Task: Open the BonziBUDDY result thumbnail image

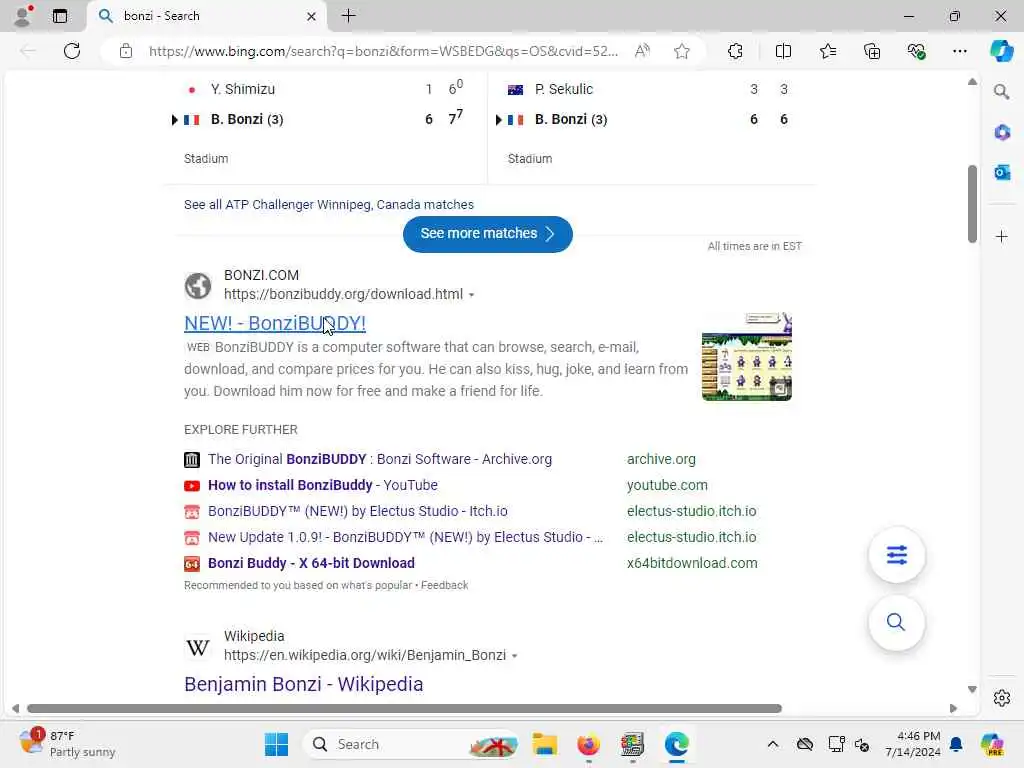Action: point(746,357)
